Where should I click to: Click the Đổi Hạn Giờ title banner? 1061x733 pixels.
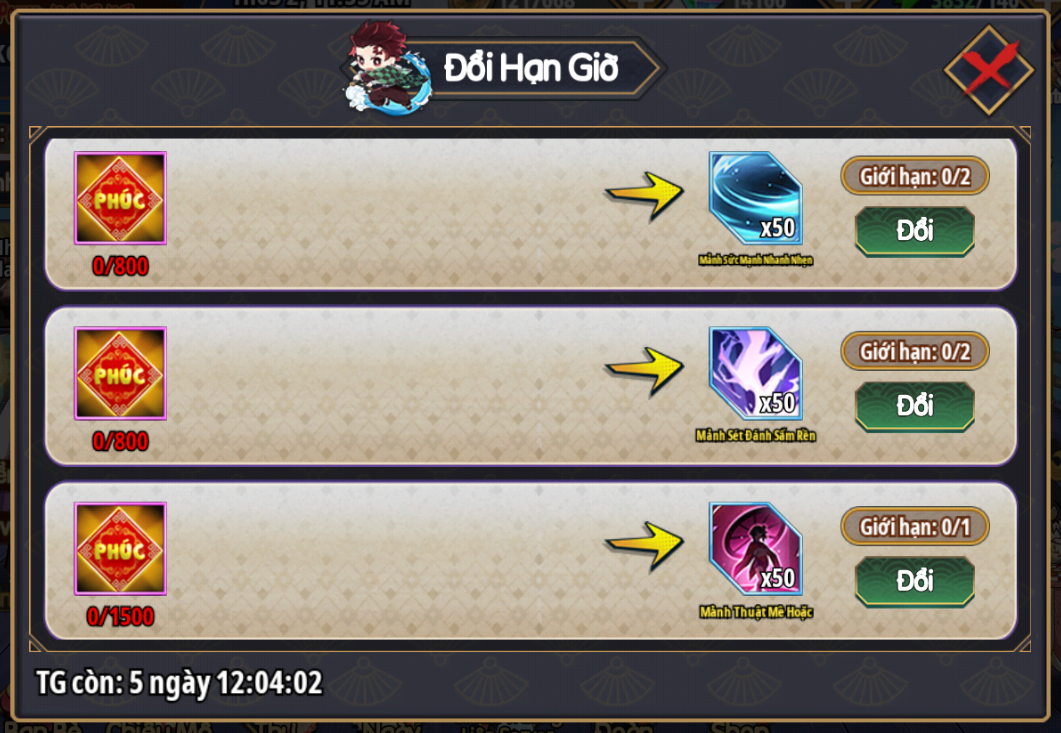[x=531, y=68]
